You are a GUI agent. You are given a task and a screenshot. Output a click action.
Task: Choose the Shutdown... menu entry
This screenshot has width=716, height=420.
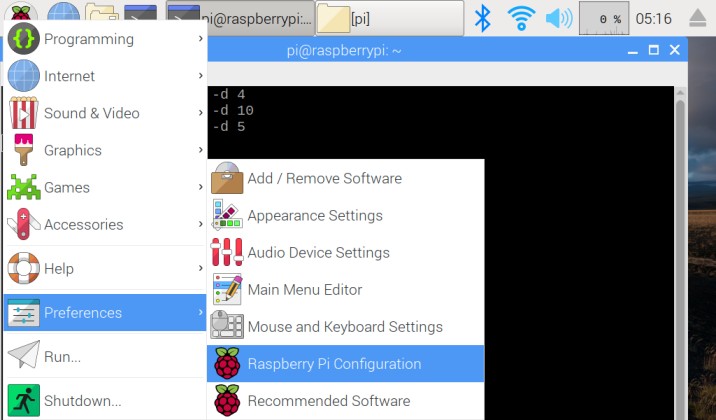pyautogui.click(x=105, y=400)
